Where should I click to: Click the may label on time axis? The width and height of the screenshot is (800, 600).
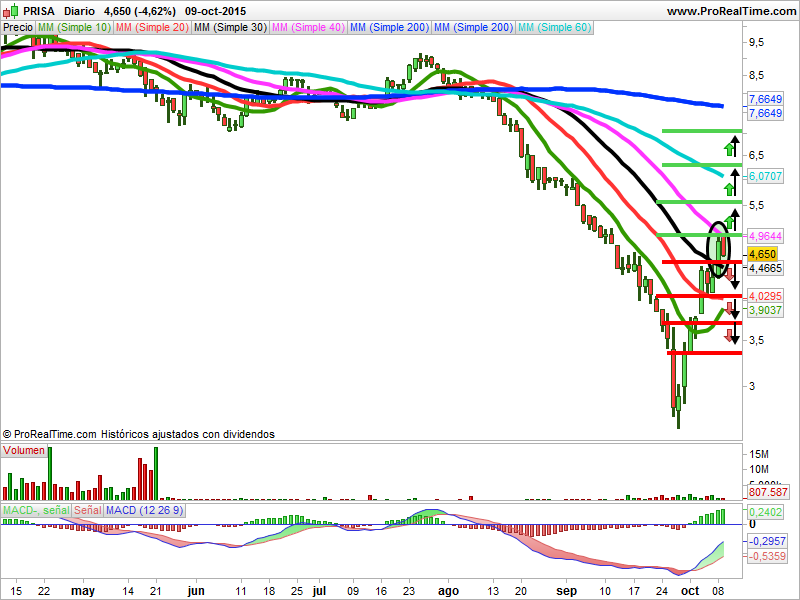click(83, 591)
